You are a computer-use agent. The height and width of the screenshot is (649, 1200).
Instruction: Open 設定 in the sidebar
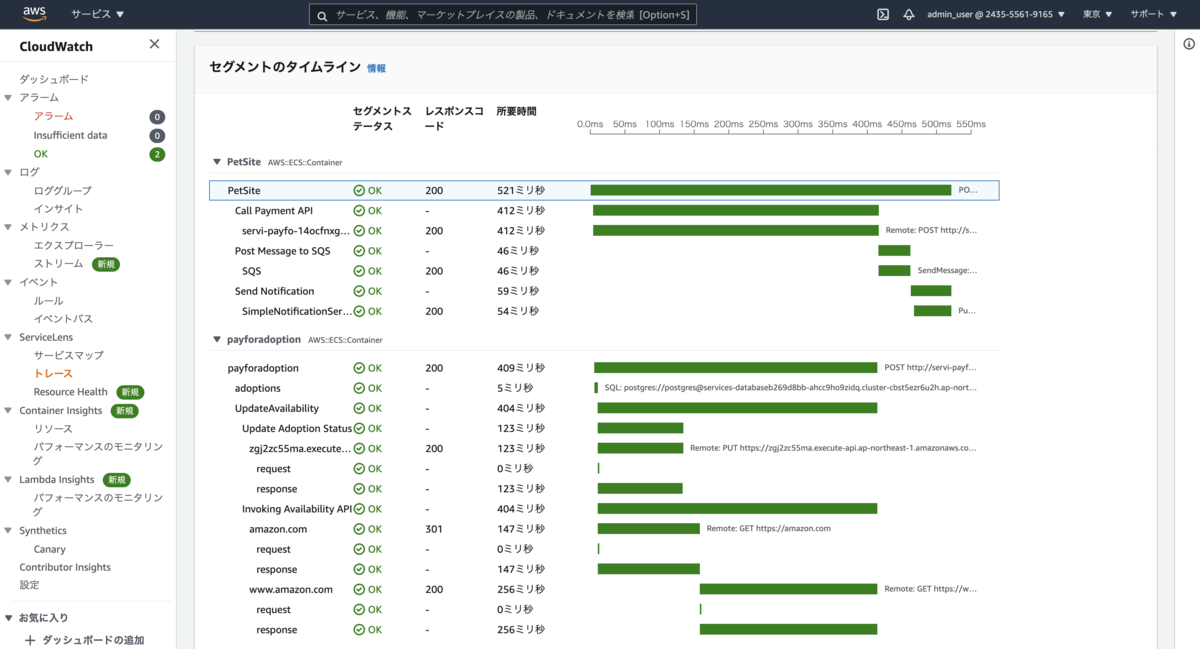29,585
